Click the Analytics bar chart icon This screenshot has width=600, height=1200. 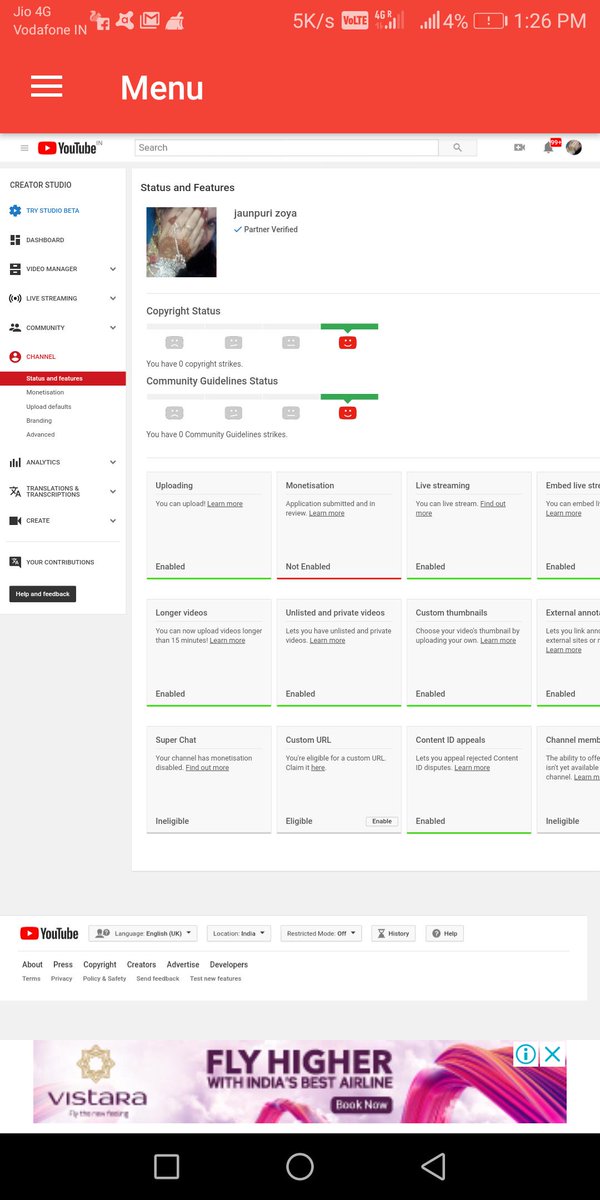click(15, 462)
